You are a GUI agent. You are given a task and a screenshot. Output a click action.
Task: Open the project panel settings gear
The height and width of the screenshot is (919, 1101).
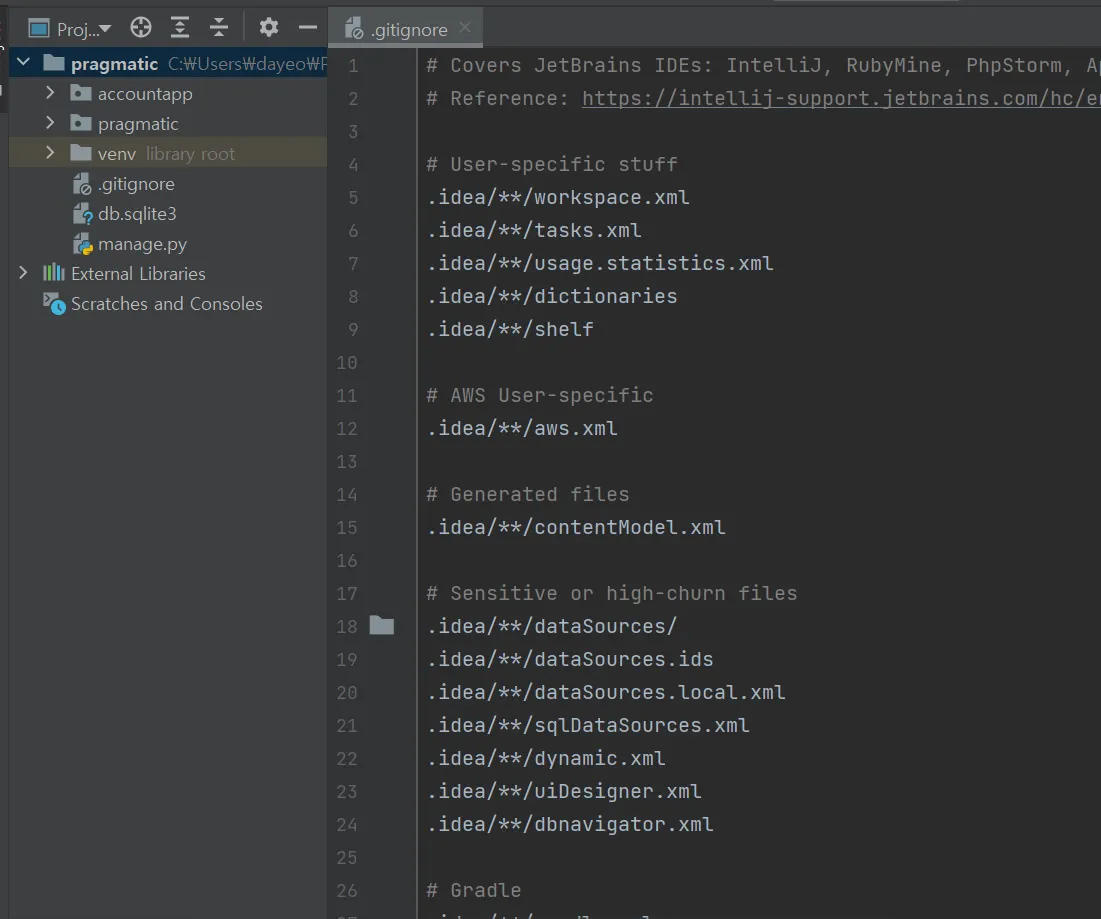point(268,28)
